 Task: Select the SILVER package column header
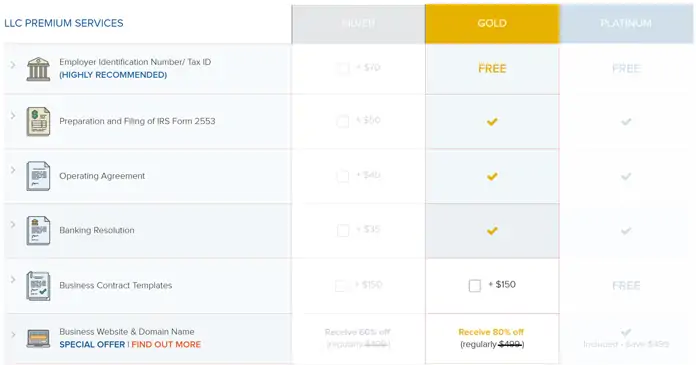point(358,24)
